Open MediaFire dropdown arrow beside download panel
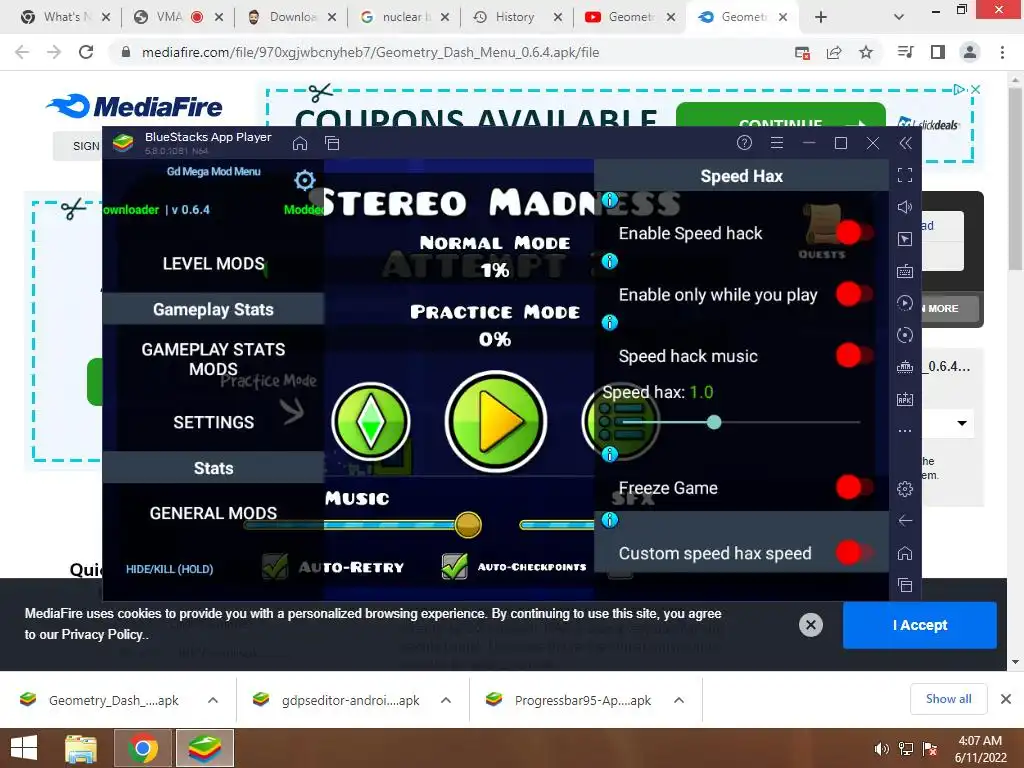Viewport: 1024px width, 768px height. 962,423
